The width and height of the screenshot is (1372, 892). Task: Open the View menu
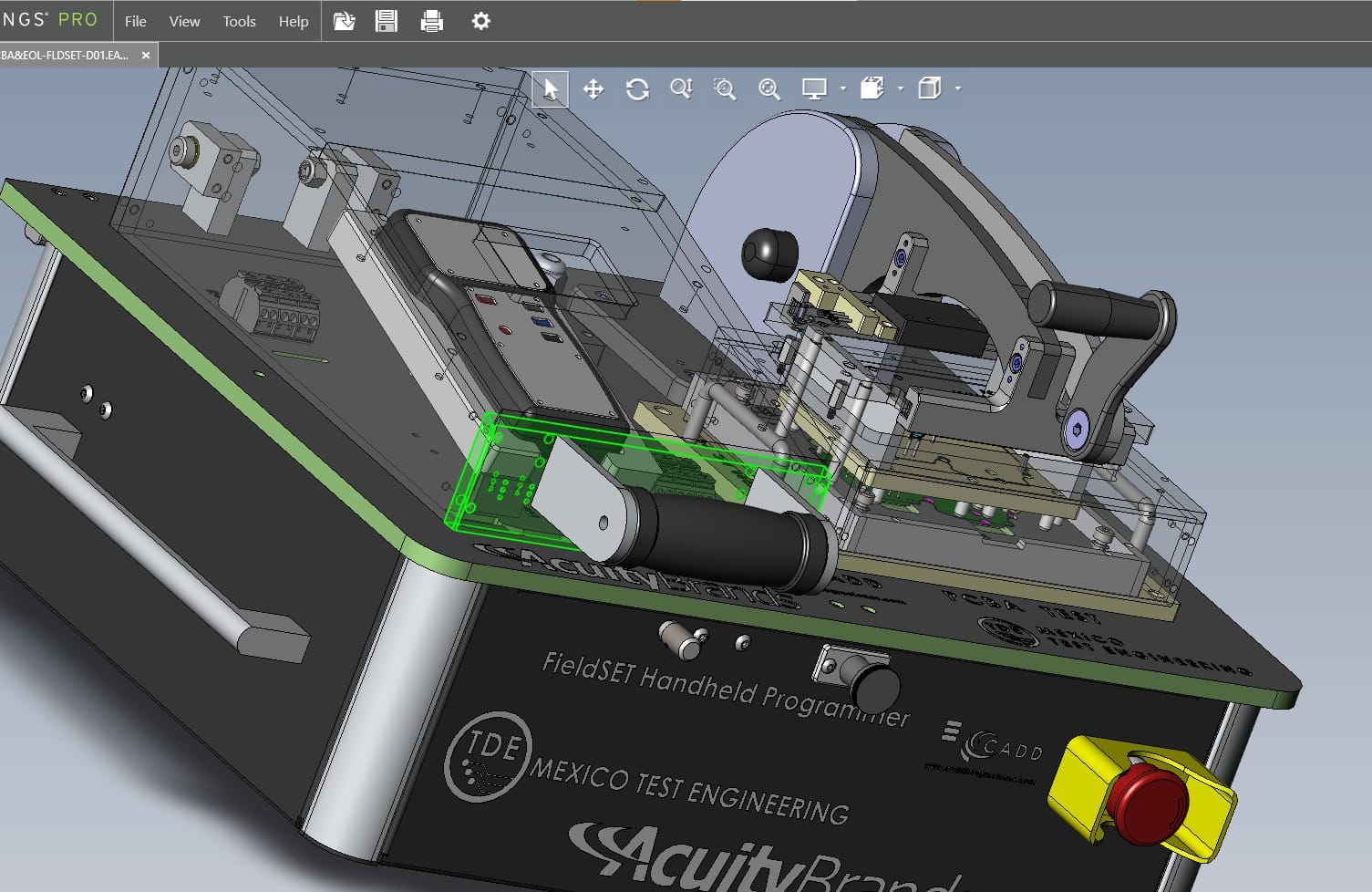[x=184, y=21]
